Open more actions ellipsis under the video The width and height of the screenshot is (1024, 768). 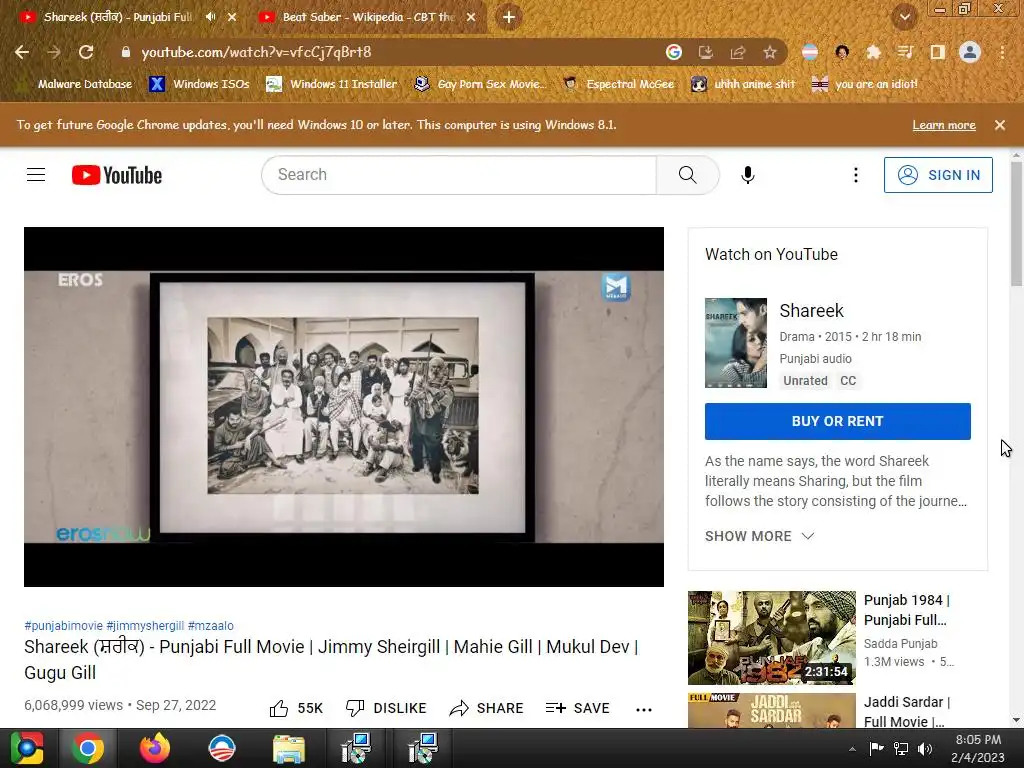644,709
